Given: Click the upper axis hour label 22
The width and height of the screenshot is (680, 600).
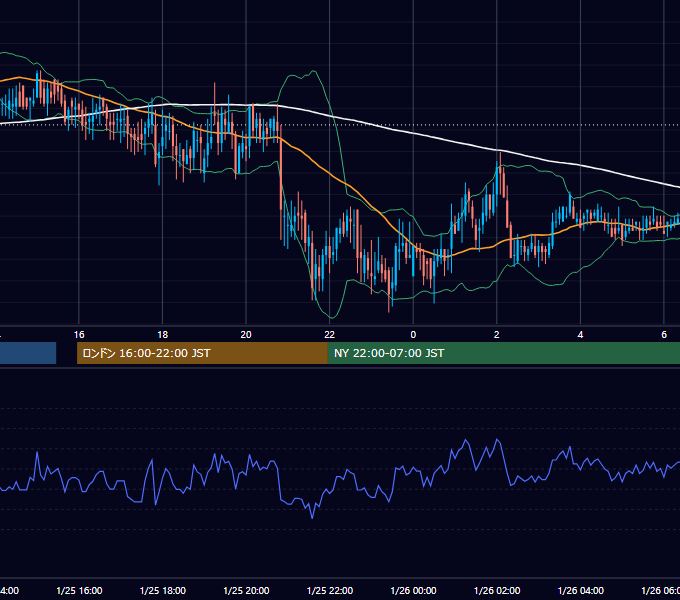Looking at the screenshot, I should 330,334.
